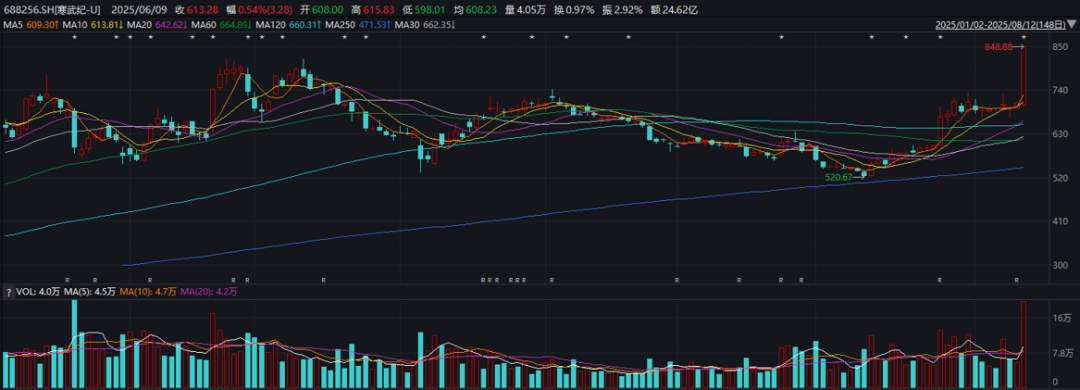Expand the date range dropdown triangle

[x=1071, y=24]
